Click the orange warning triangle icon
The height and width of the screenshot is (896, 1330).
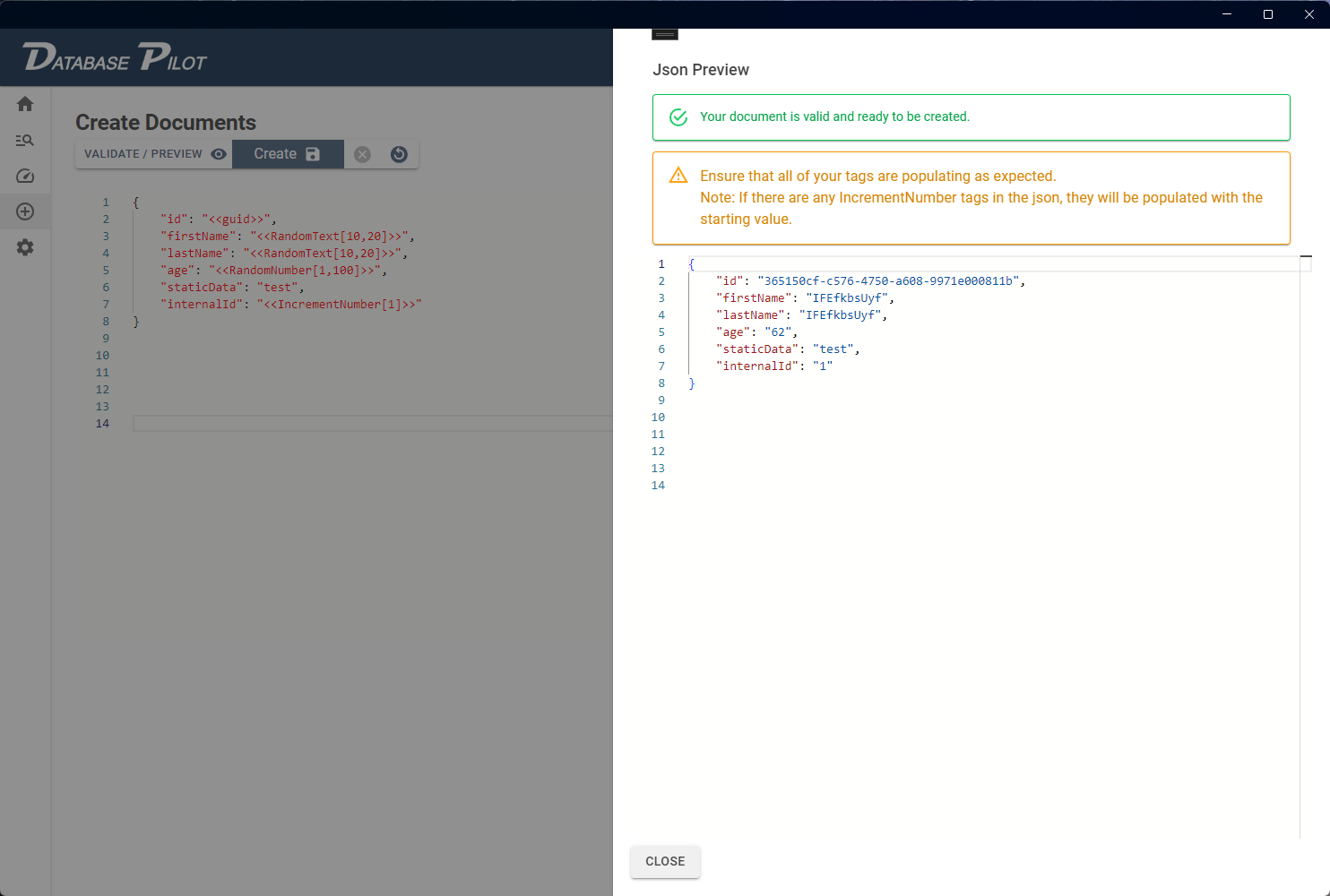pos(678,176)
